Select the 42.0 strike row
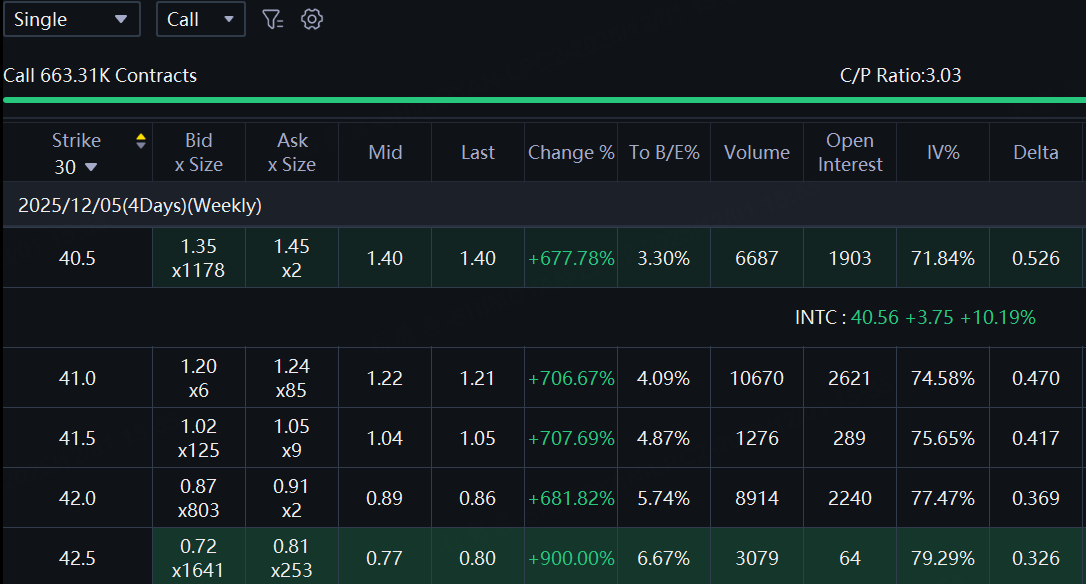The height and width of the screenshot is (584, 1086). pyautogui.click(x=77, y=498)
